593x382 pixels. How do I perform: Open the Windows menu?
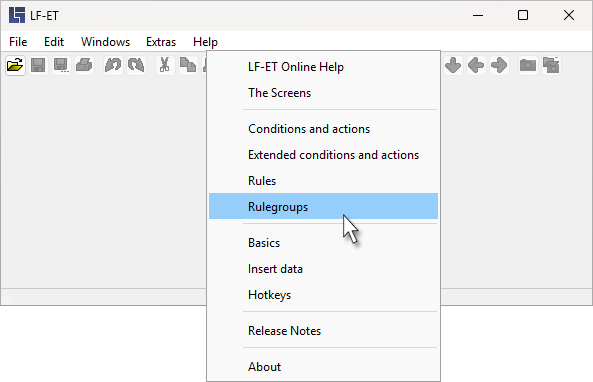(105, 42)
